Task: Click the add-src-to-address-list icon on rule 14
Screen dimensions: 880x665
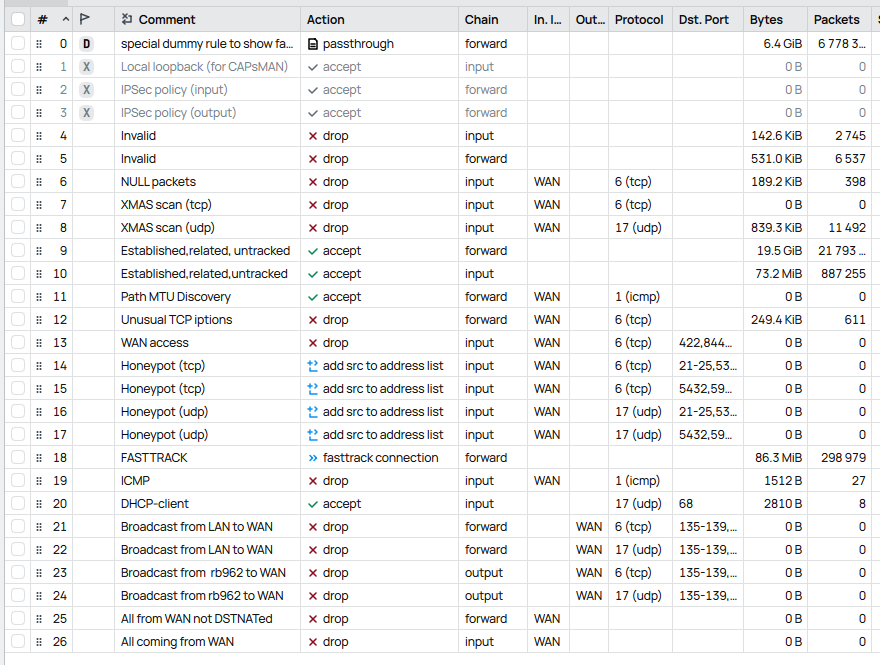Action: click(313, 366)
